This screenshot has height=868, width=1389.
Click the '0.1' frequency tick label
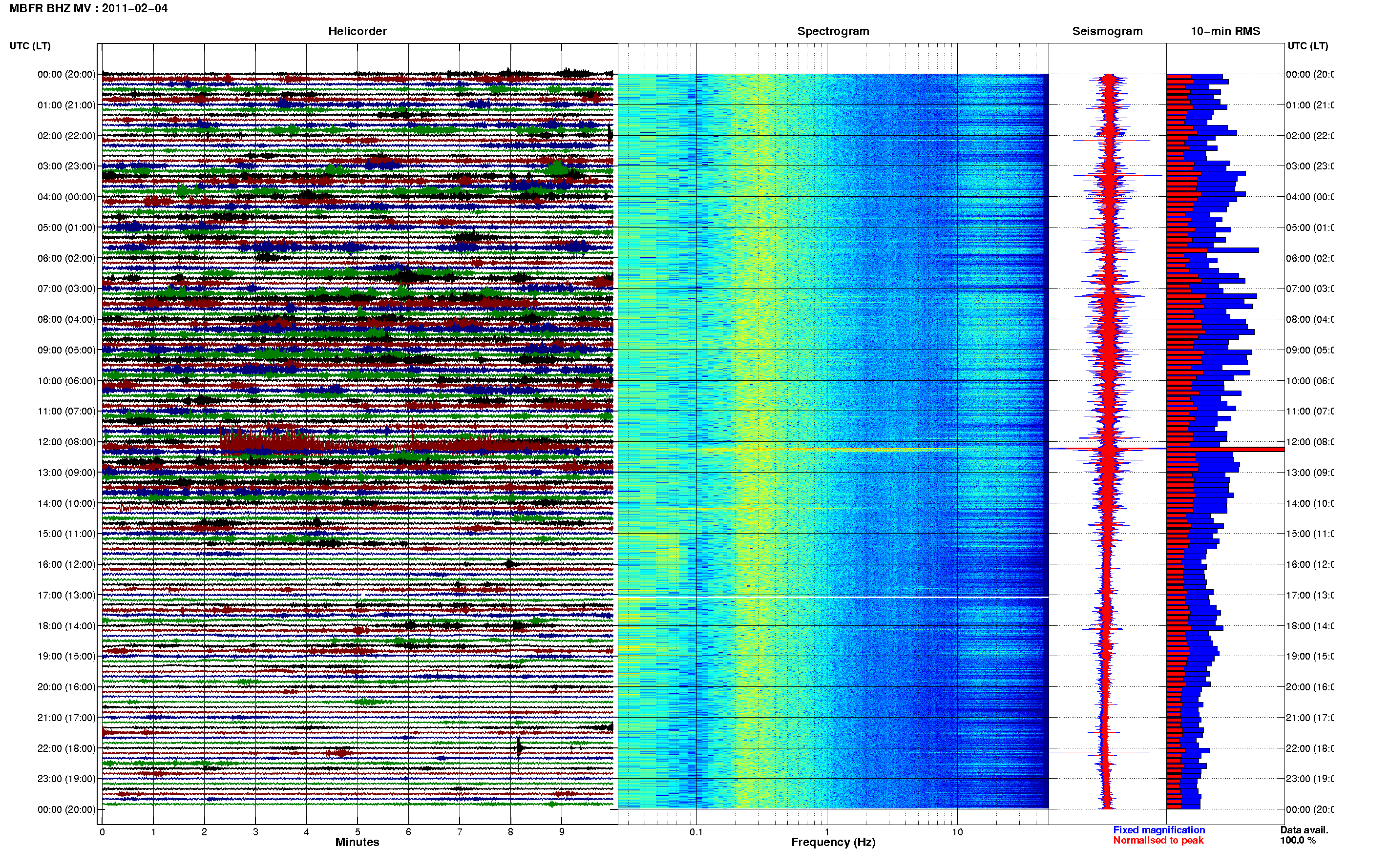[x=696, y=832]
